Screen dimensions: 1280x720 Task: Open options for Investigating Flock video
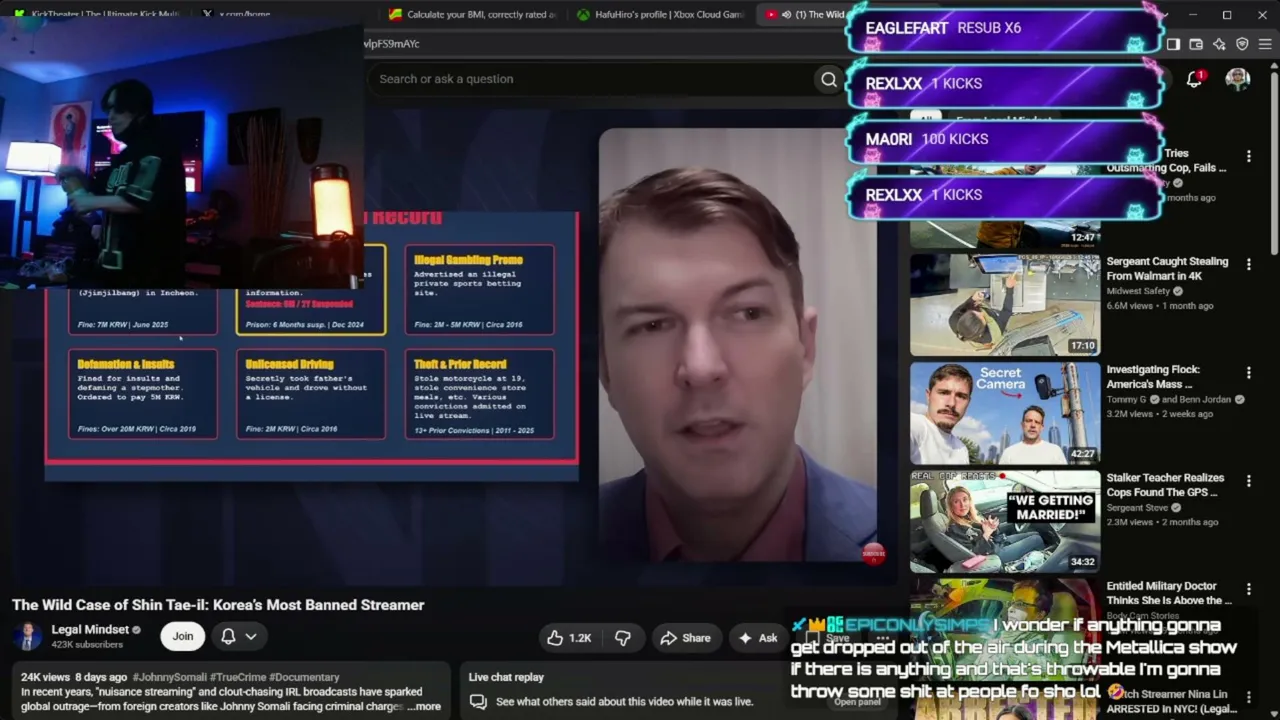1248,372
